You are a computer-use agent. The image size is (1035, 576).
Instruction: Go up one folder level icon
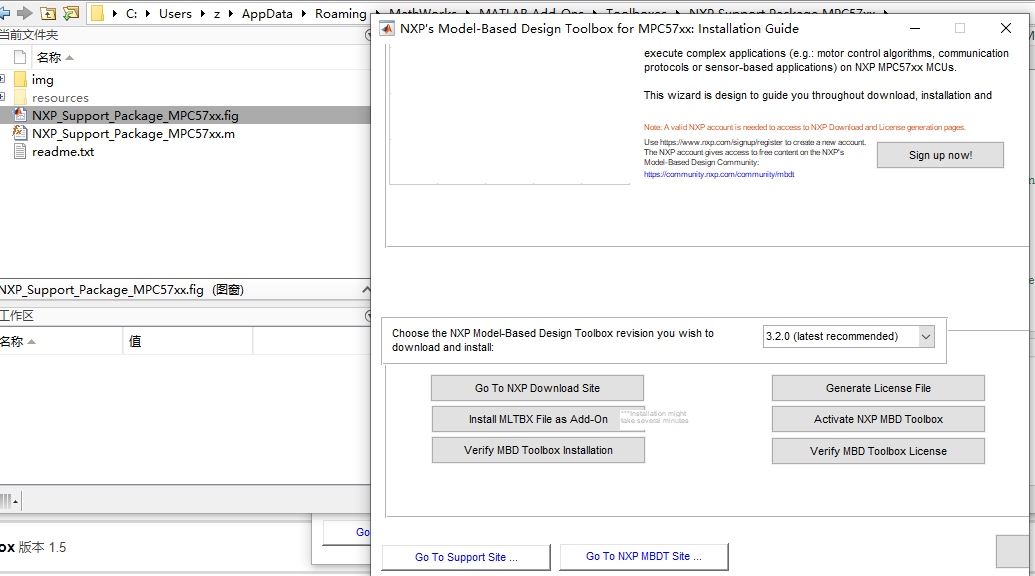click(48, 13)
